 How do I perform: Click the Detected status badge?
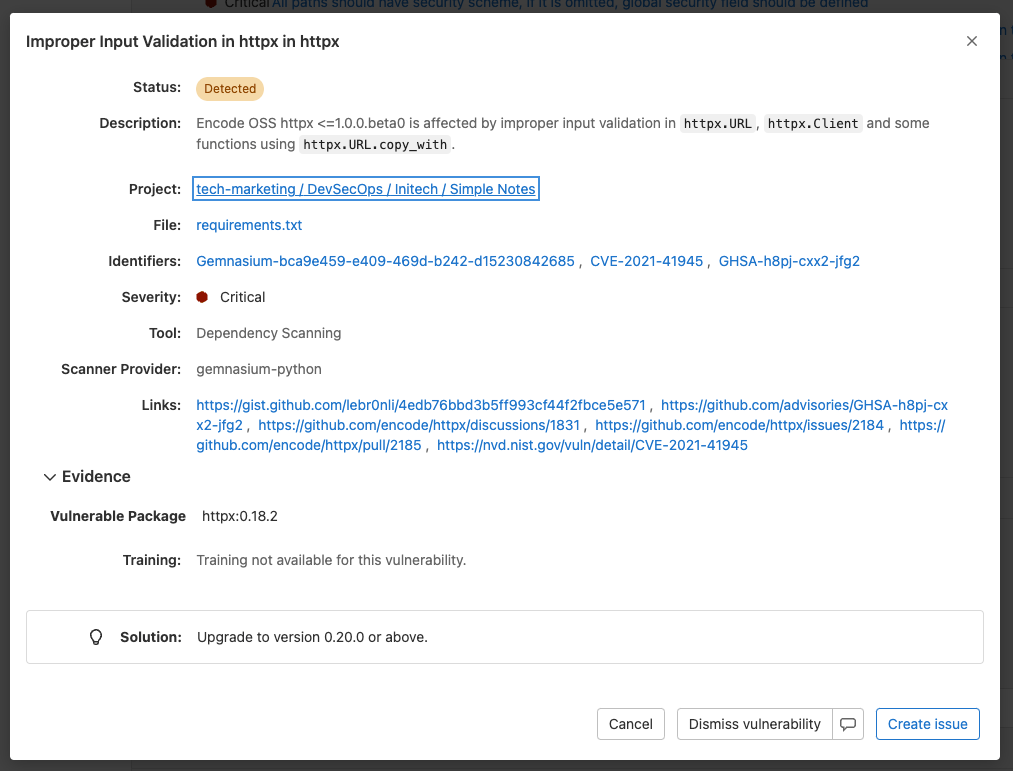tap(229, 89)
